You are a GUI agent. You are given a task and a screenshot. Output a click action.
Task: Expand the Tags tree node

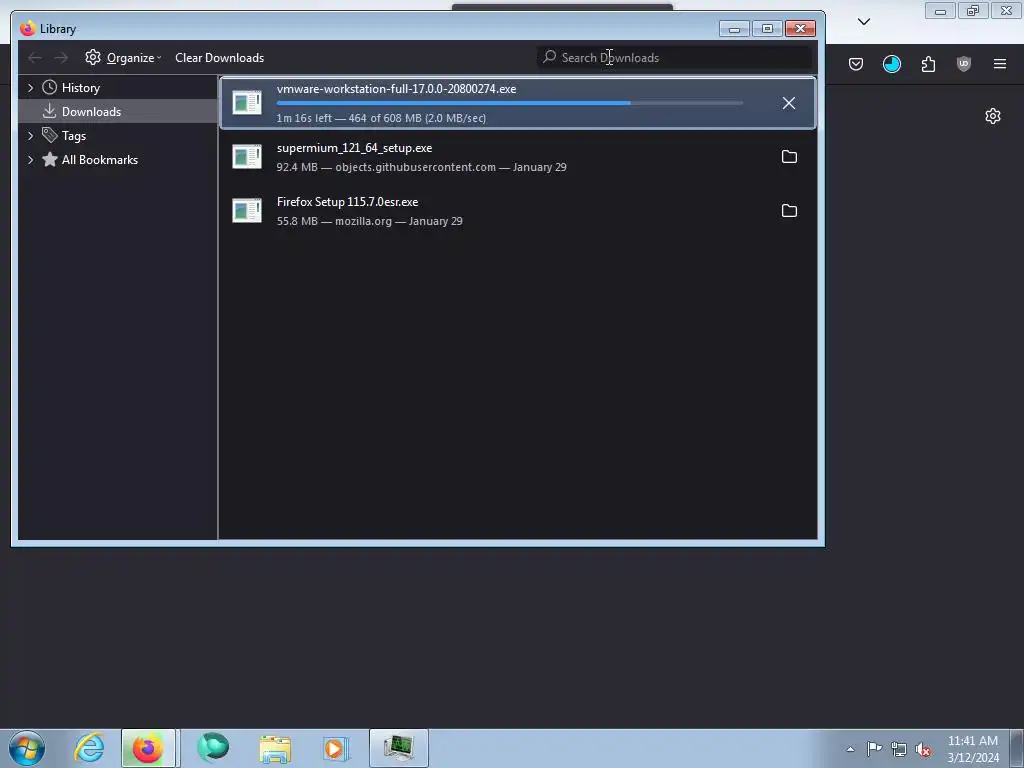(x=30, y=136)
